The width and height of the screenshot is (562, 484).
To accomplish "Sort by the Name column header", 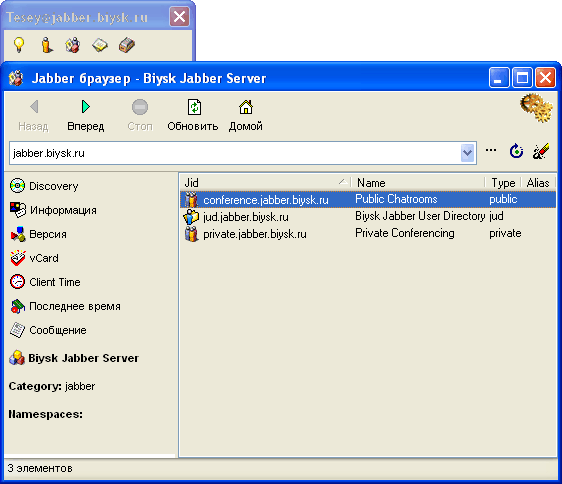I will tap(418, 182).
